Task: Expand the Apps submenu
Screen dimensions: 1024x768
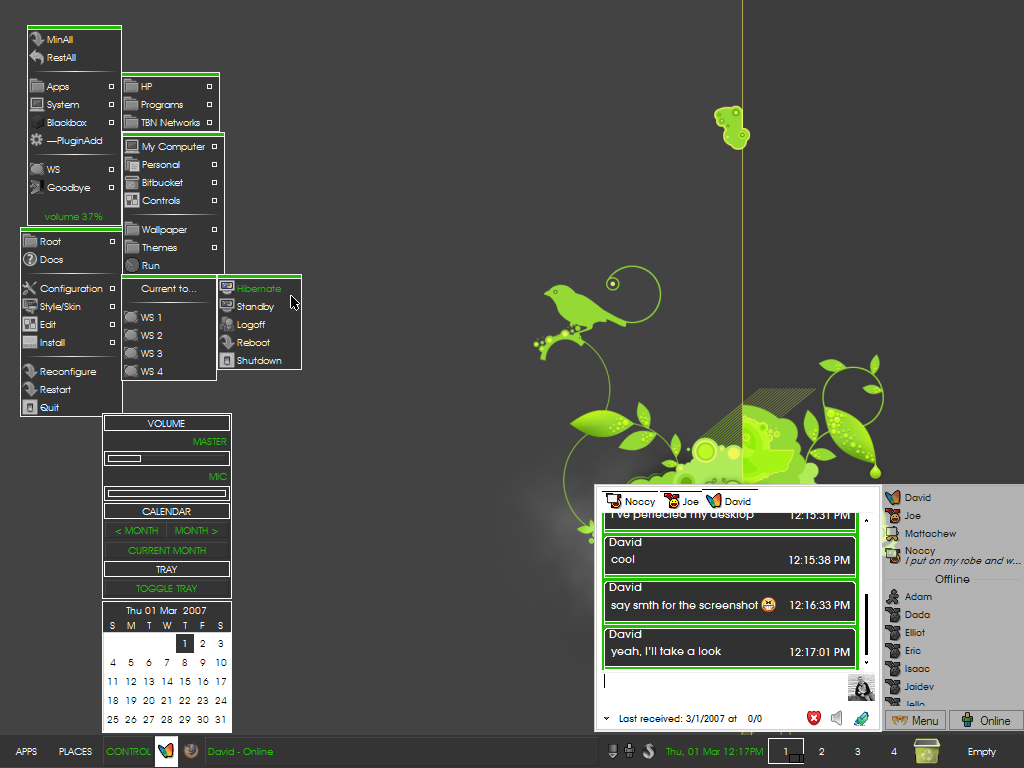Action: pos(111,86)
